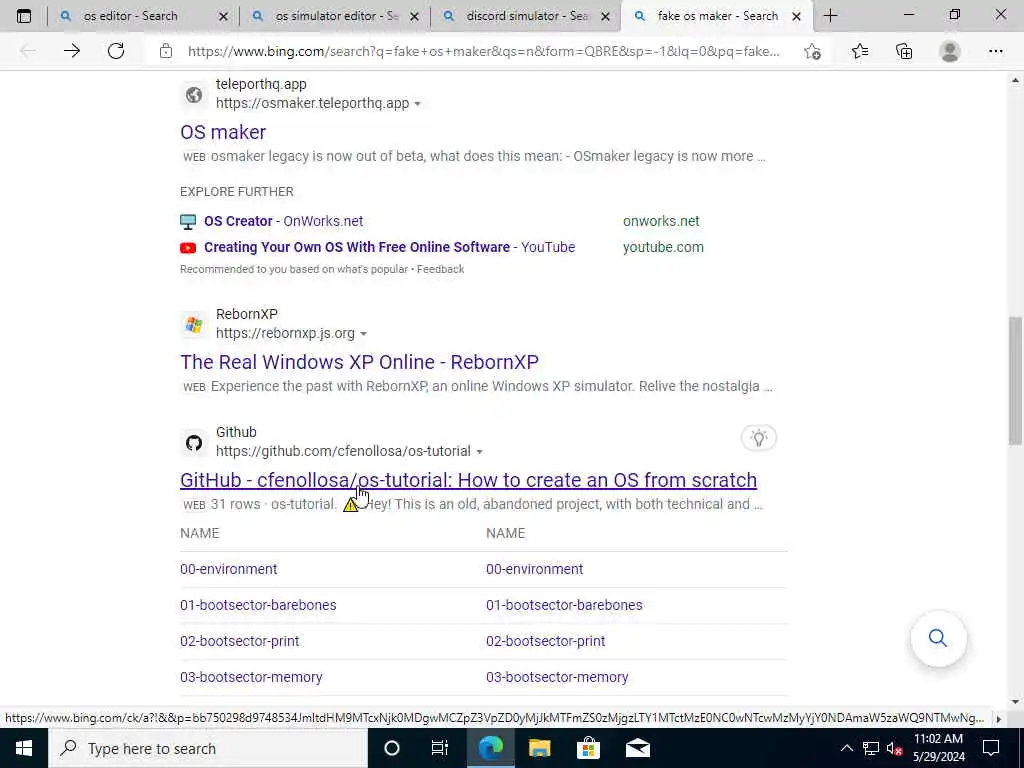
Task: Open left column '00-environment' link
Action: [229, 569]
